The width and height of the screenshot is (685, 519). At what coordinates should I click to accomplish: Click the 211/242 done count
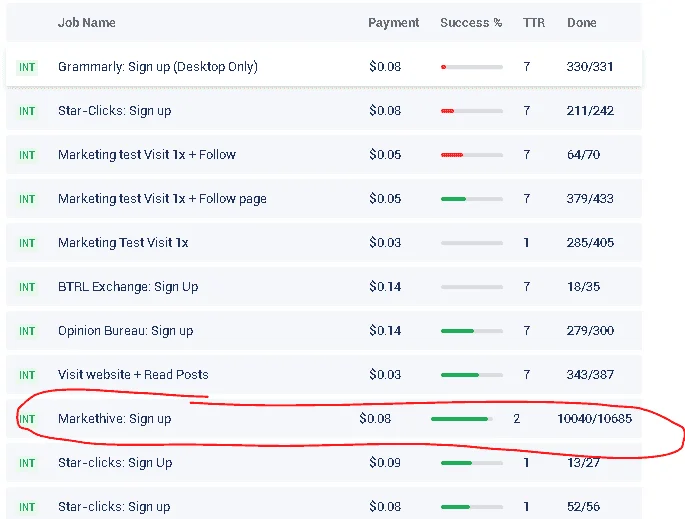coord(590,111)
